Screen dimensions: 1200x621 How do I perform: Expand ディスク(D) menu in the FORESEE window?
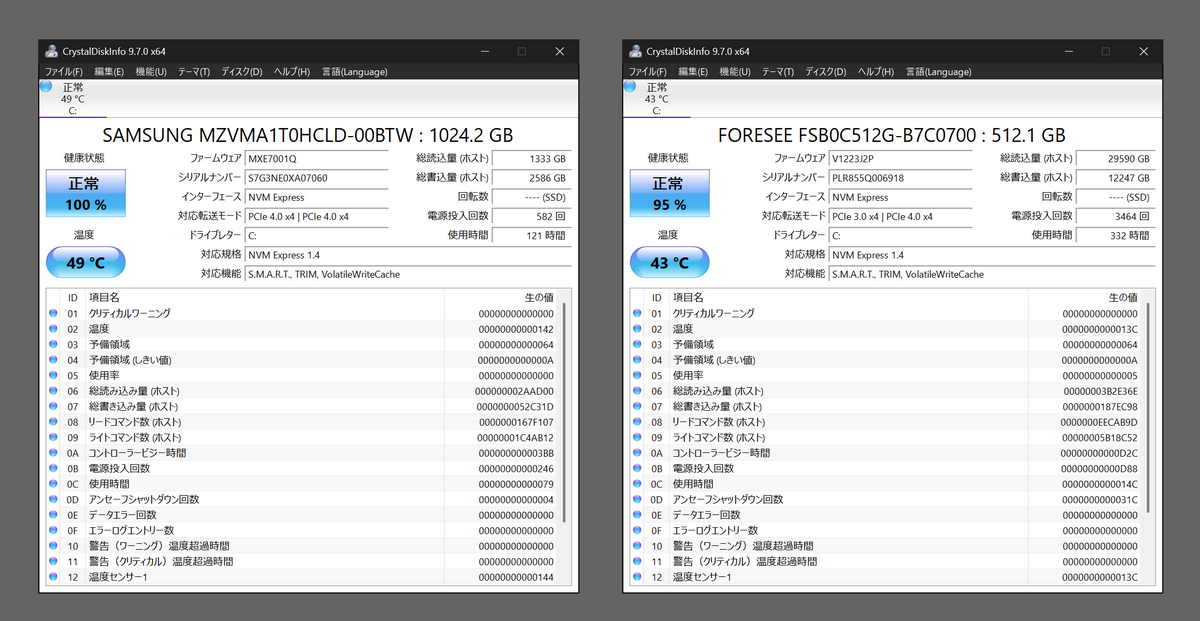pos(826,72)
